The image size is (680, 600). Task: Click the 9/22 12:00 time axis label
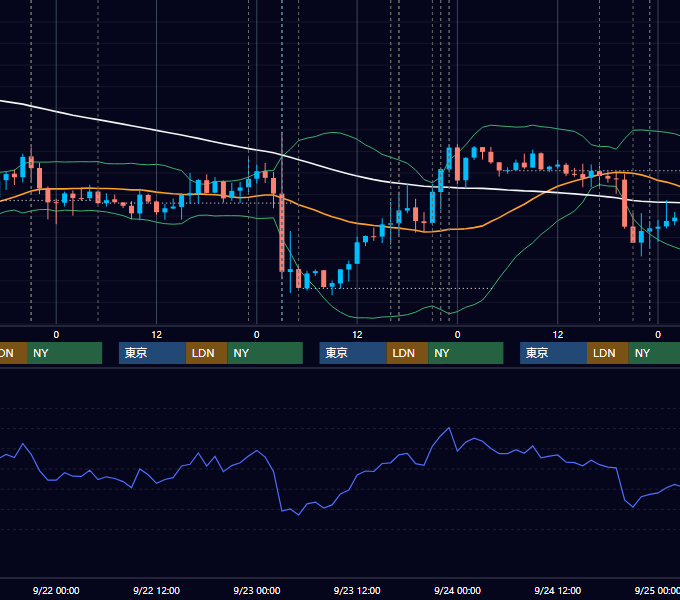157,590
